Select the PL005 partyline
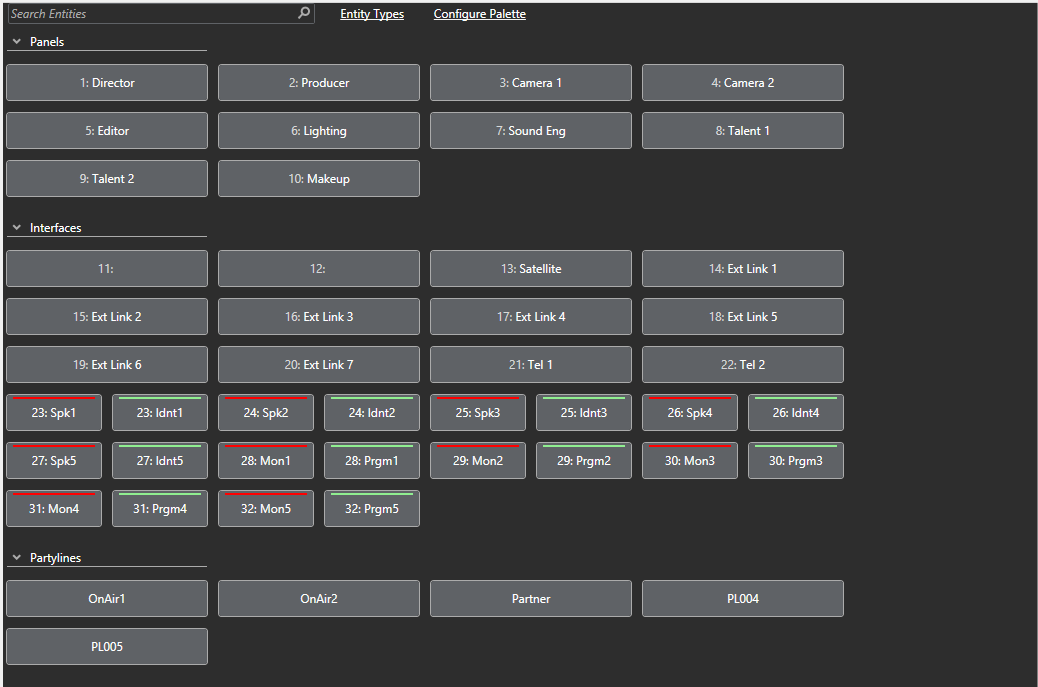 [107, 647]
